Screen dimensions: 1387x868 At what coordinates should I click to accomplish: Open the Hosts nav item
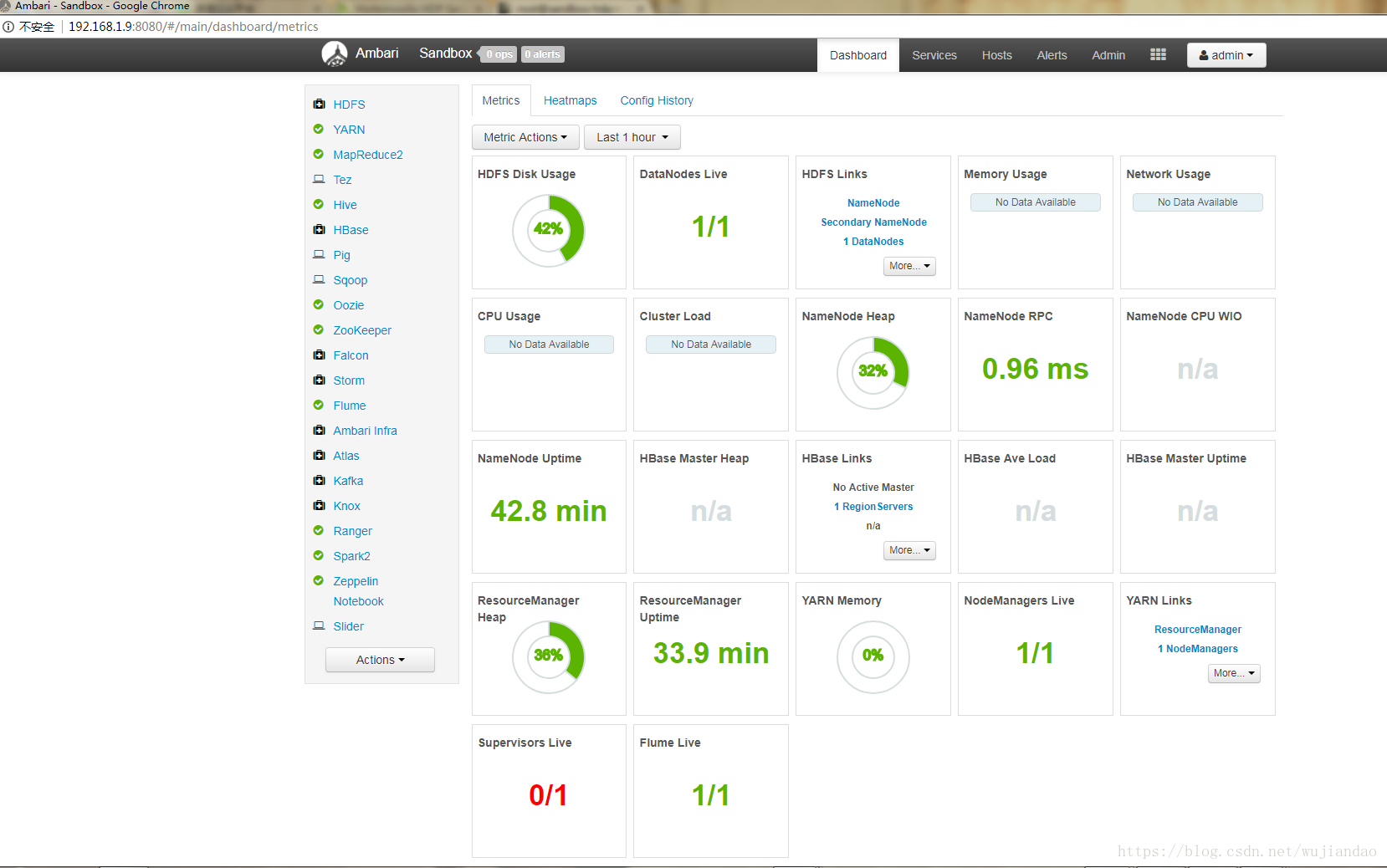coord(997,55)
